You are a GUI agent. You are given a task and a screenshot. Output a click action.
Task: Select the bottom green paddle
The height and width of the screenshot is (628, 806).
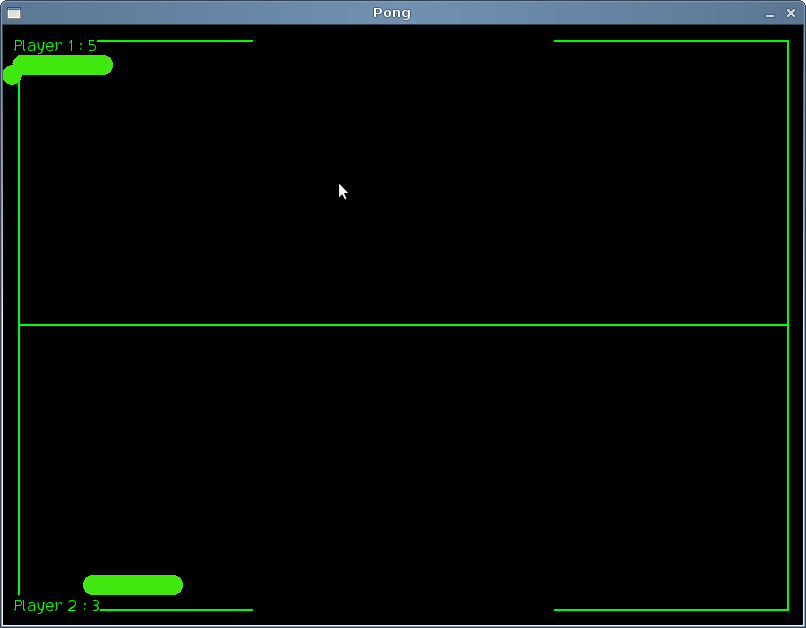[133, 585]
